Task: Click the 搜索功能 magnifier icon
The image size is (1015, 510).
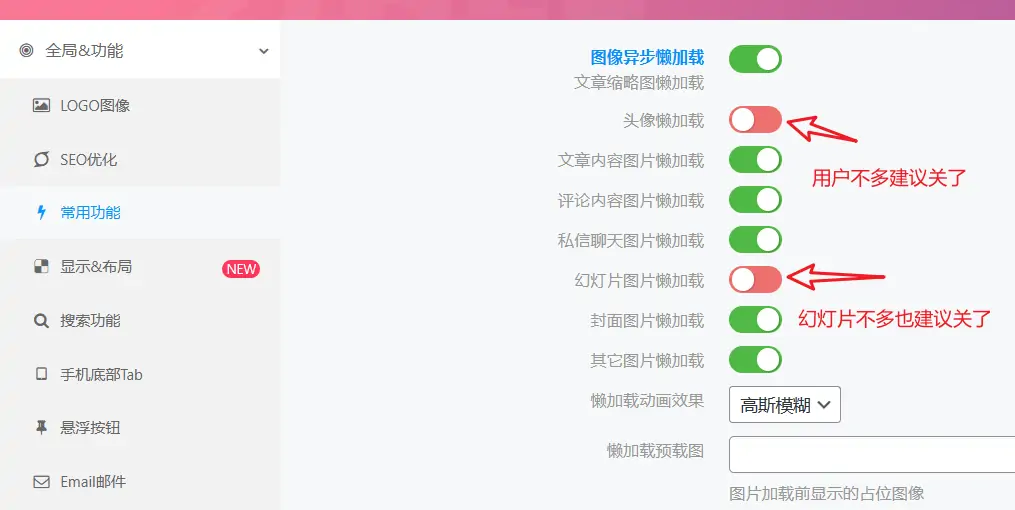Action: [41, 321]
